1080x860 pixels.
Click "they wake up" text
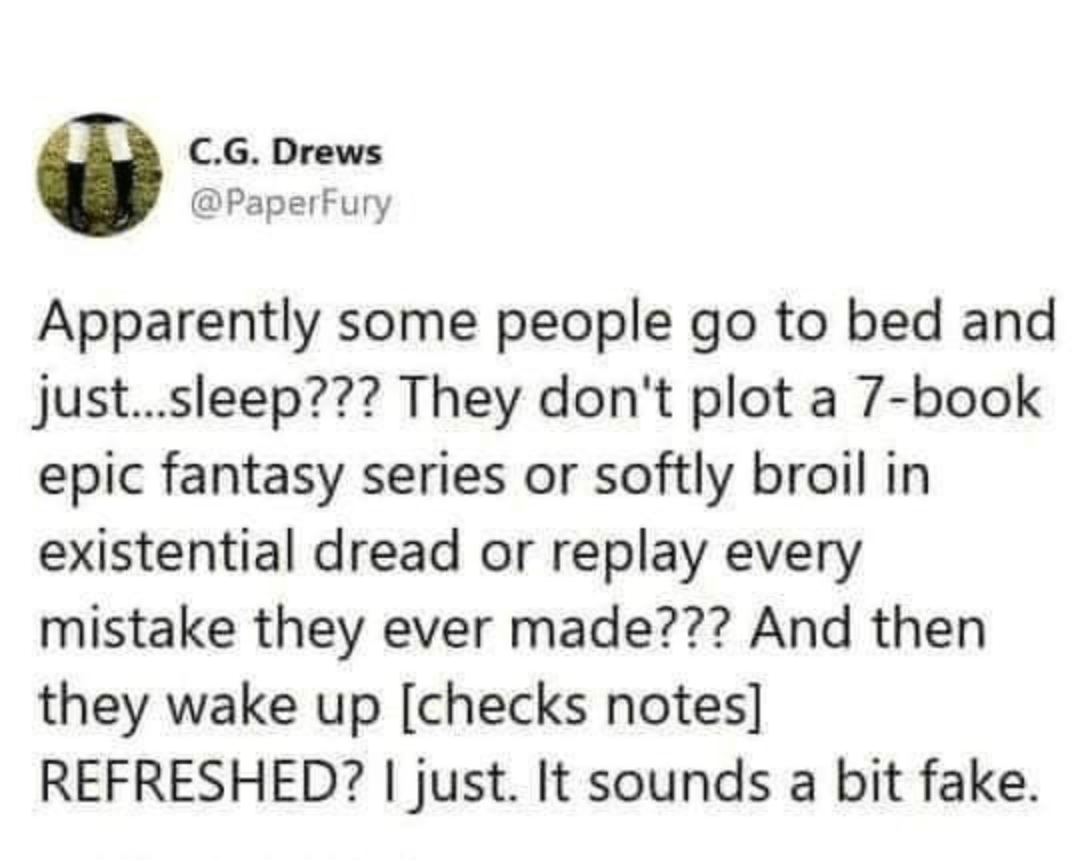click(209, 707)
